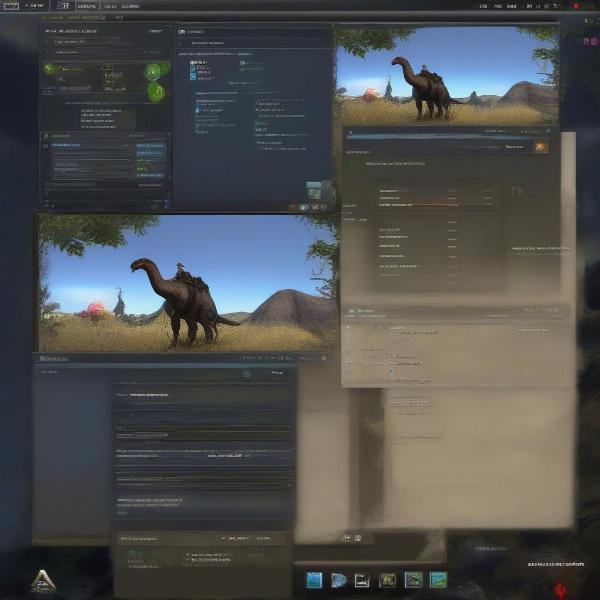Toggle the first cyan checkbox in the dark panel

point(192,63)
